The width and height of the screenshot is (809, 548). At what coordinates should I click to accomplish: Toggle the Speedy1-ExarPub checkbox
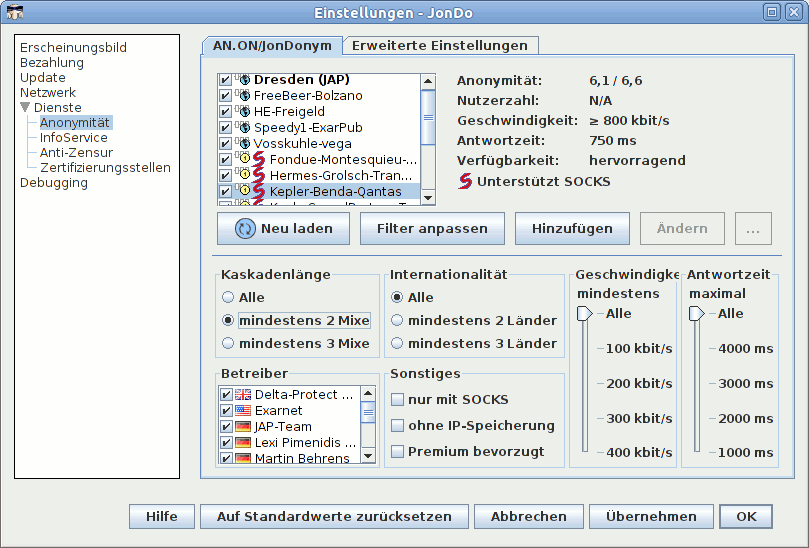(x=225, y=128)
